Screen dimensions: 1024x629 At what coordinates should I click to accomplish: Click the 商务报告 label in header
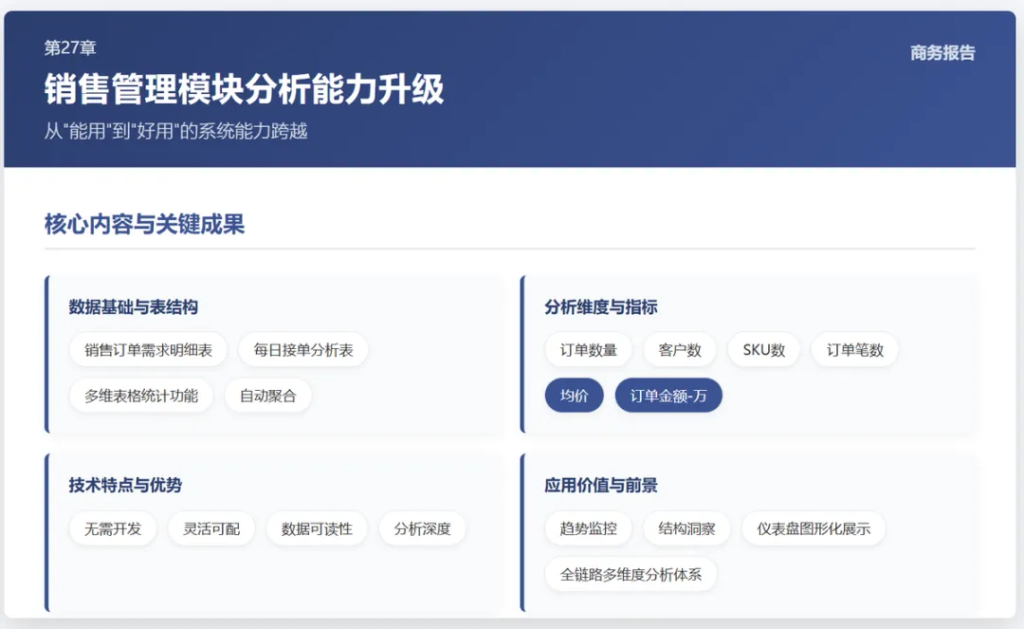(x=942, y=53)
